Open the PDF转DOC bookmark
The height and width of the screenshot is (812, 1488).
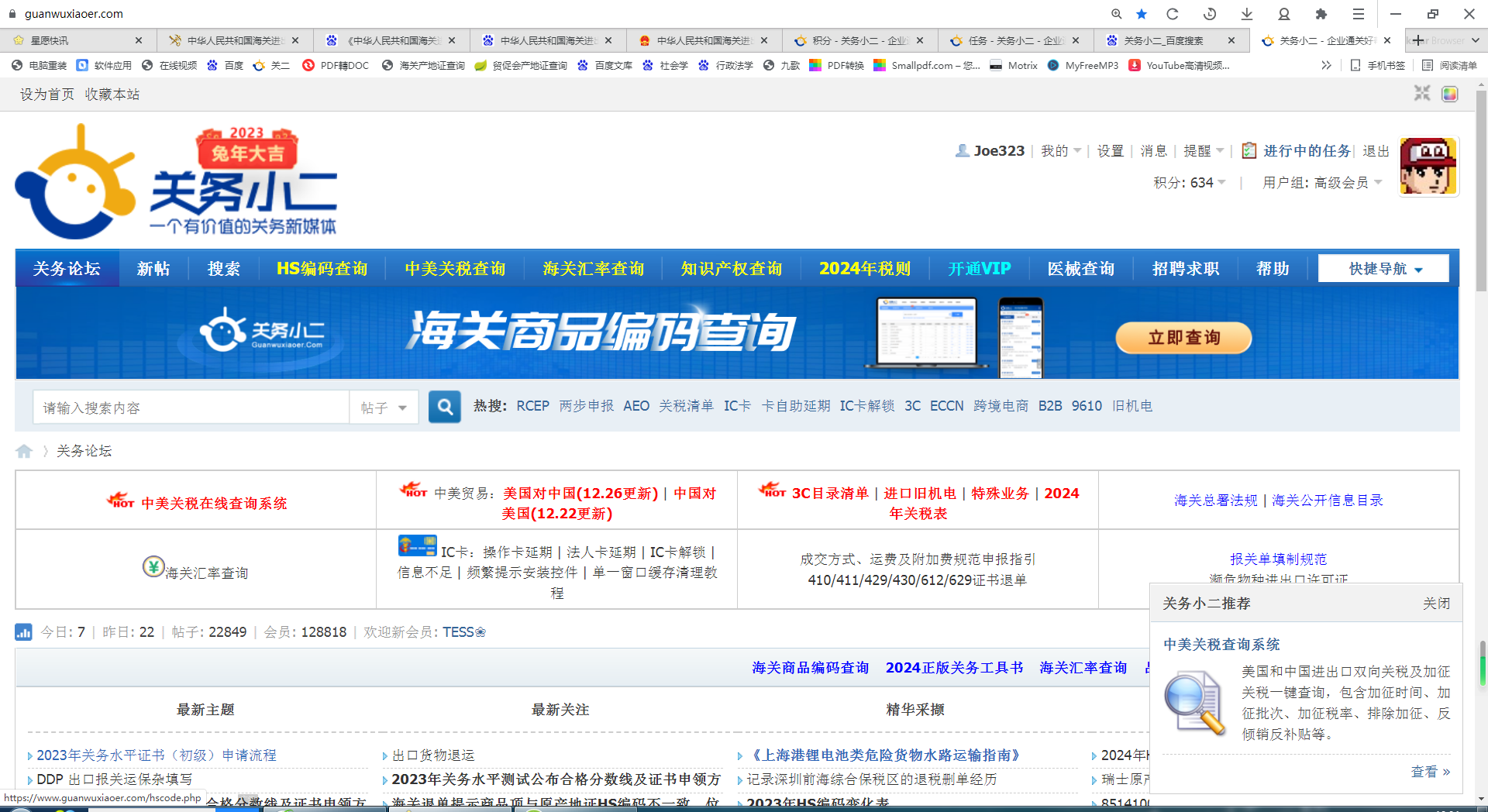[x=336, y=66]
